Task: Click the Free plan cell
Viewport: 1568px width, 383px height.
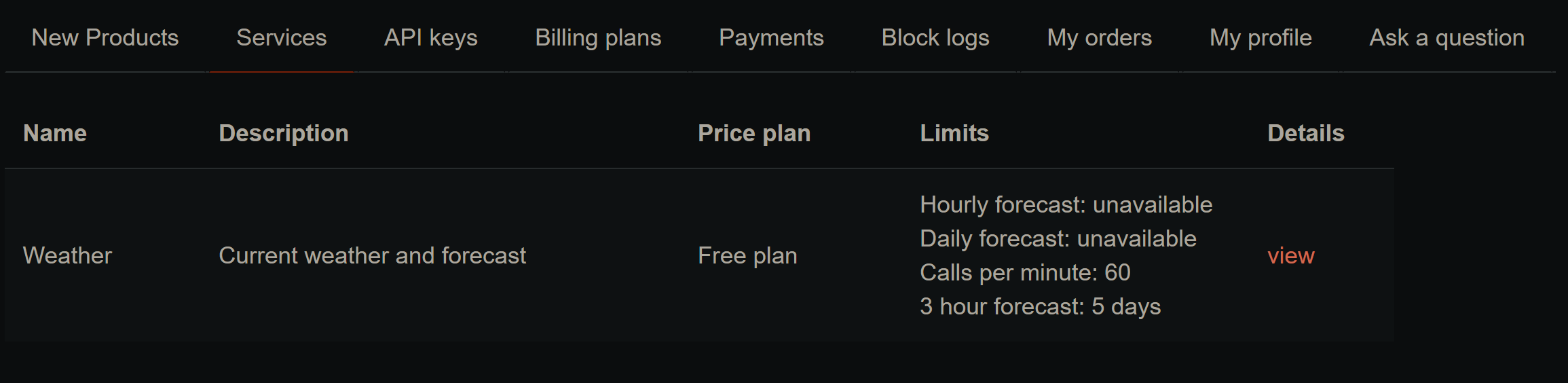Action: coord(747,256)
